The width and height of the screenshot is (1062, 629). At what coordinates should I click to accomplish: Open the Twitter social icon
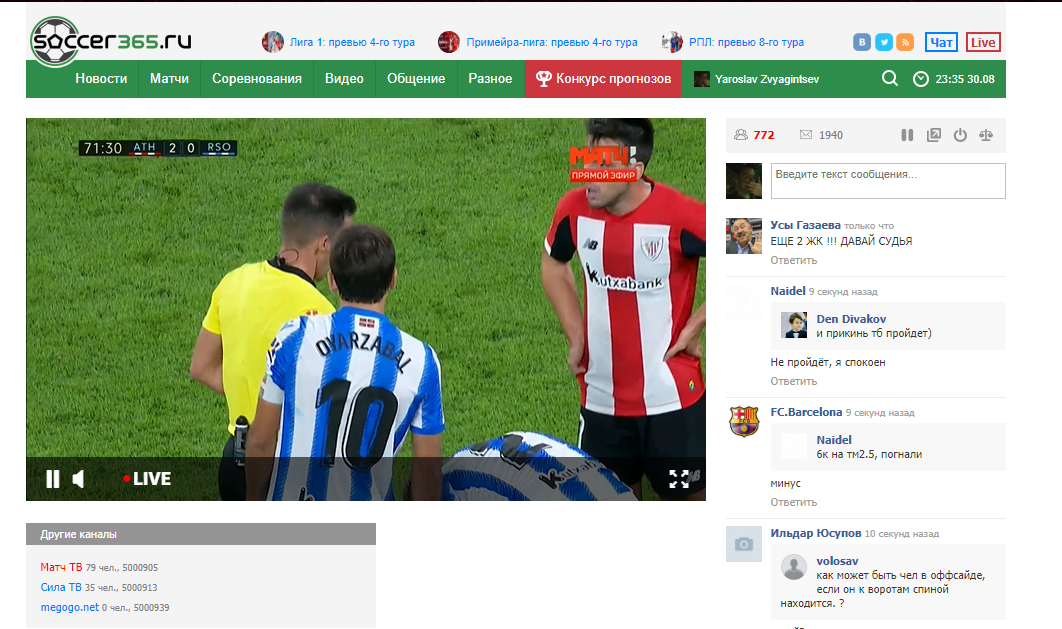(884, 42)
